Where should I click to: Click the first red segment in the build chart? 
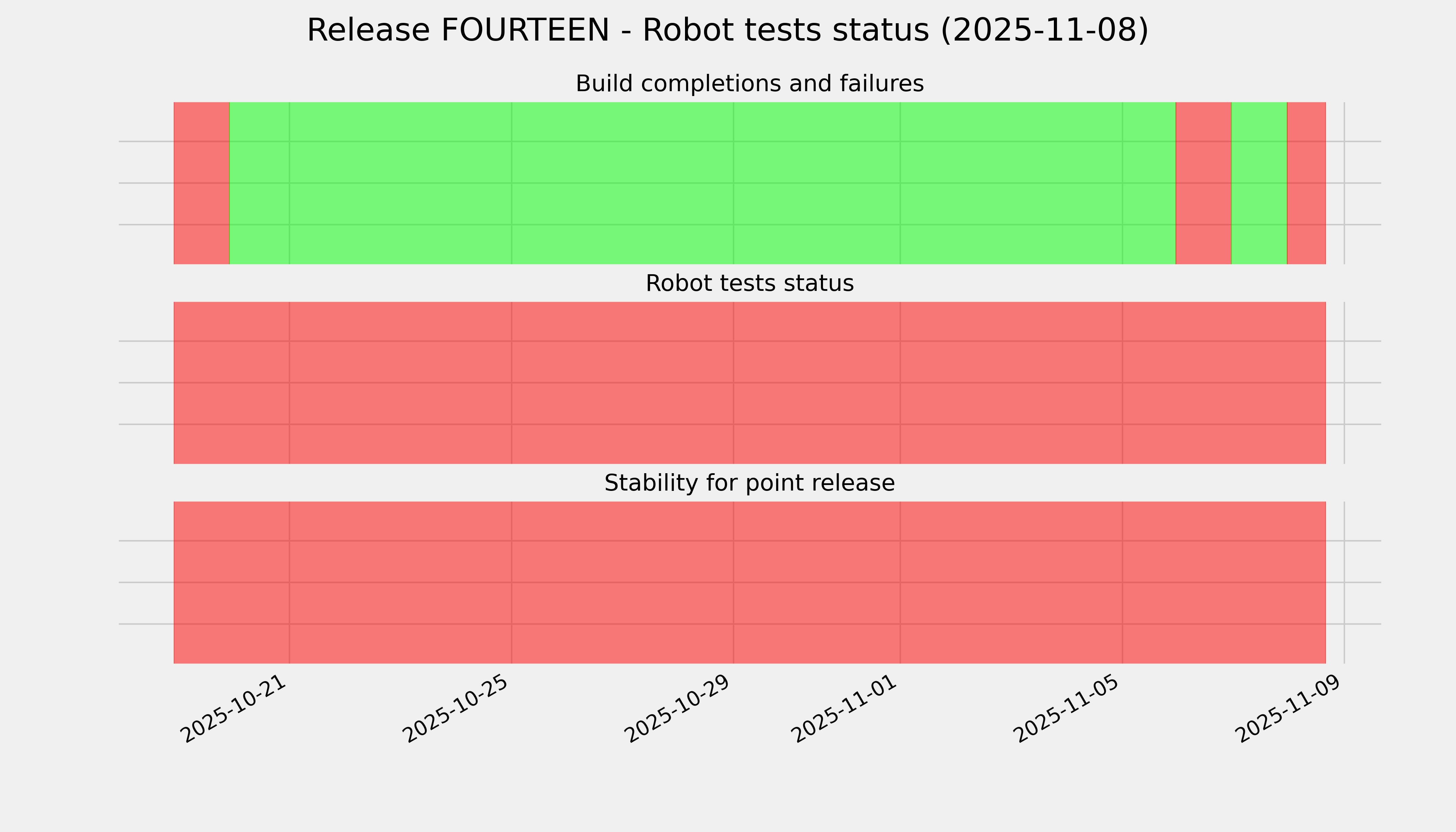pyautogui.click(x=201, y=183)
